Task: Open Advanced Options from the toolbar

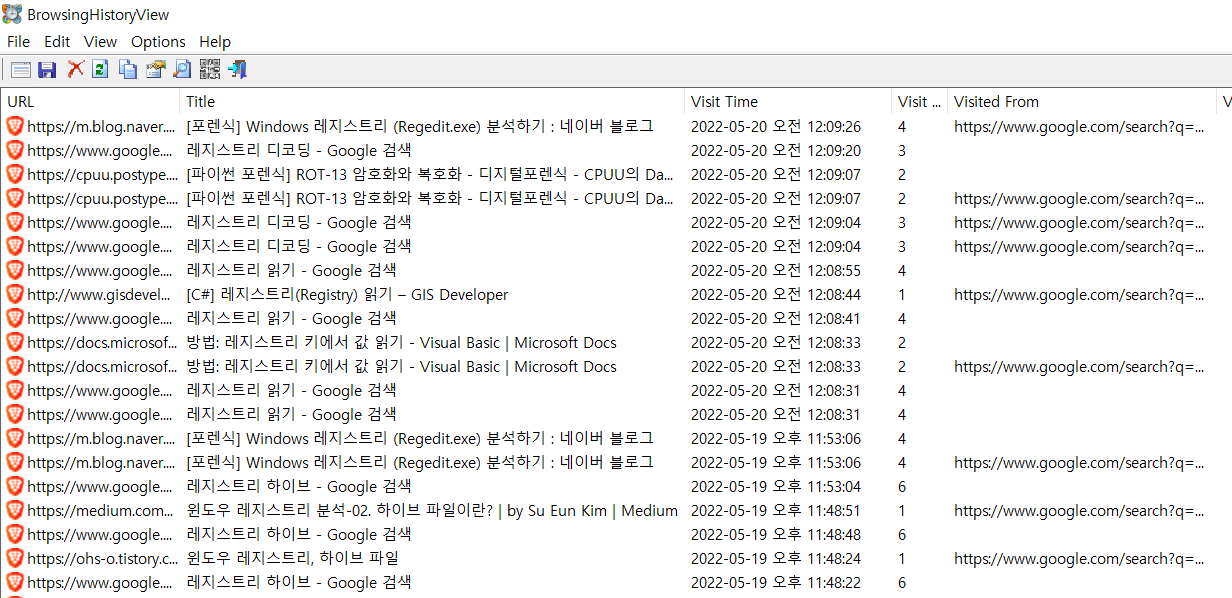Action: (21, 69)
